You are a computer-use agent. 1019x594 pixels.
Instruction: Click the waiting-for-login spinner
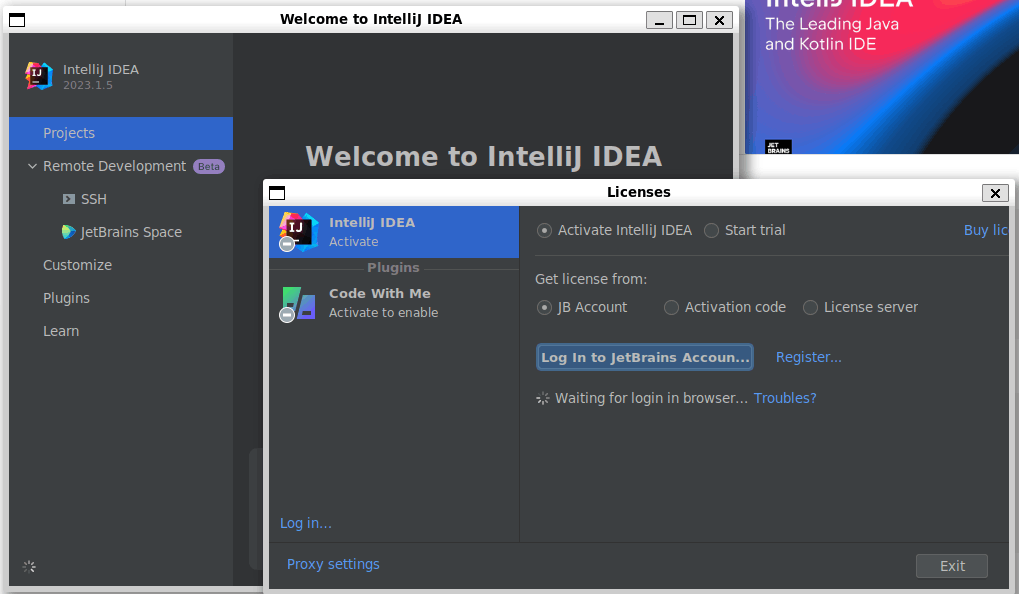pos(543,398)
